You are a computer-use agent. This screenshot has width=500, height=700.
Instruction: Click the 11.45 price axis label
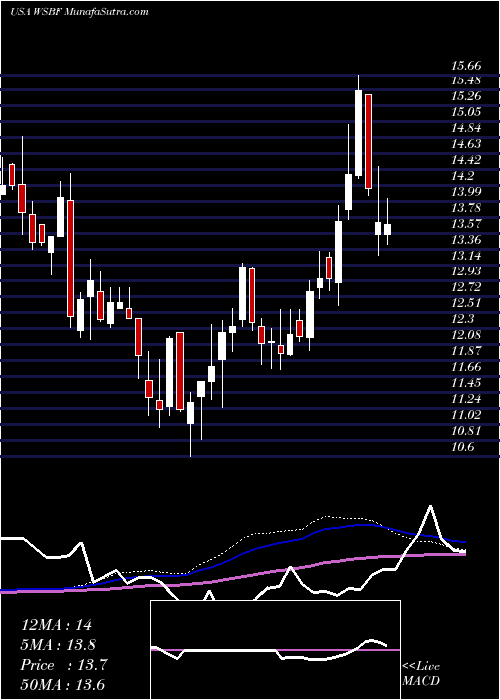click(466, 383)
